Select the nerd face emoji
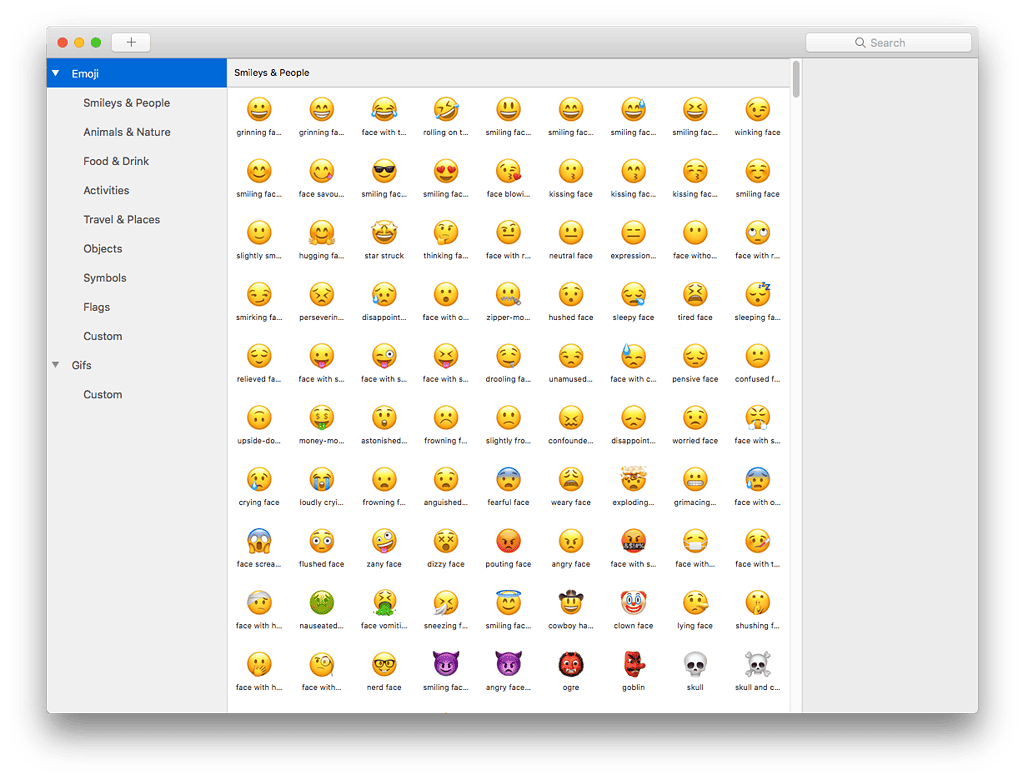Image resolution: width=1023 pixels, height=780 pixels. [384, 664]
